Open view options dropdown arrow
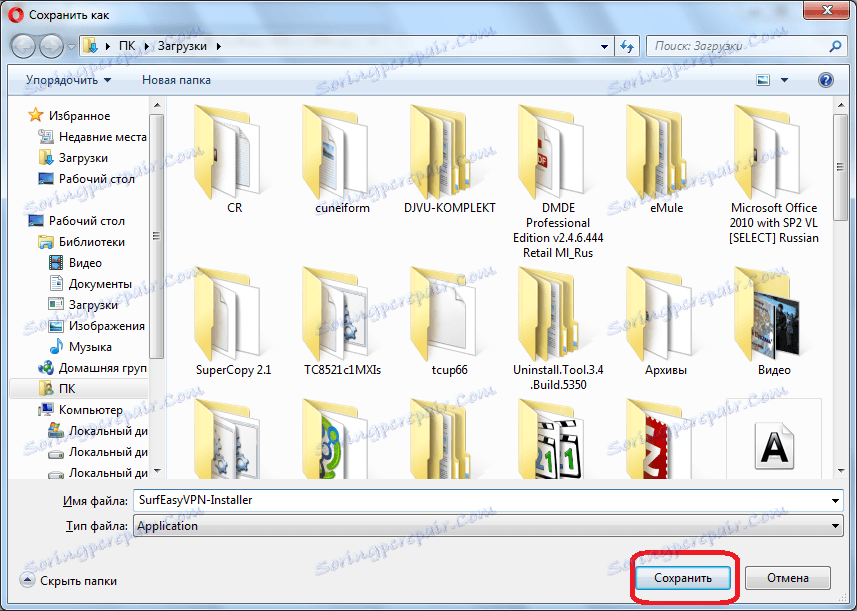 pyautogui.click(x=784, y=80)
